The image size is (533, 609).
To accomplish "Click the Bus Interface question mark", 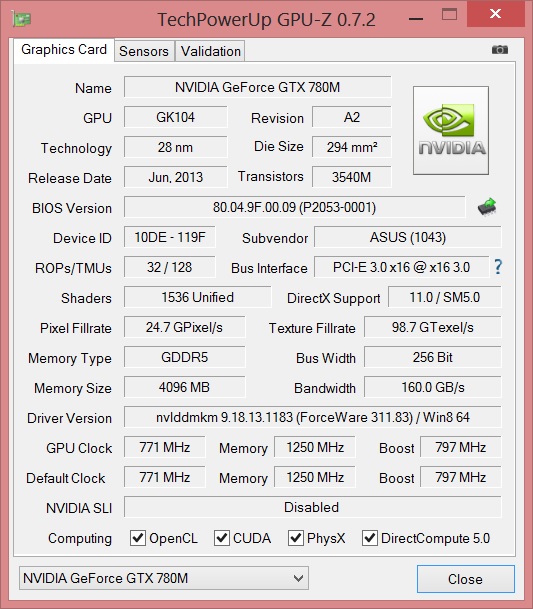I will (498, 267).
